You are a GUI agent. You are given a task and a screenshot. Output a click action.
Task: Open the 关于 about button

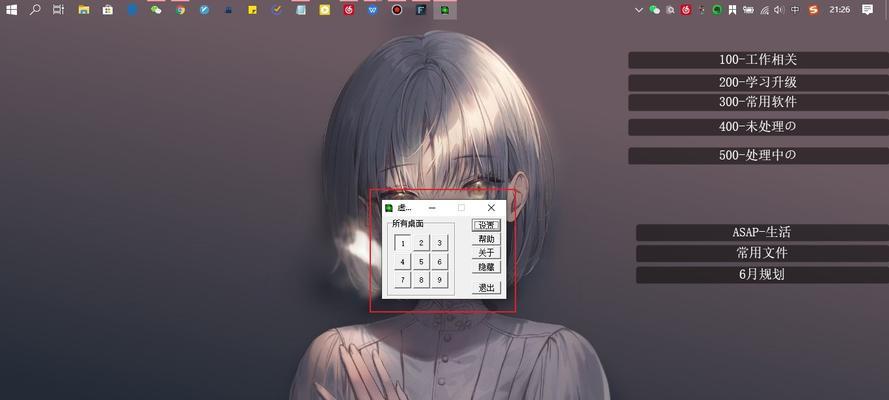pos(486,253)
